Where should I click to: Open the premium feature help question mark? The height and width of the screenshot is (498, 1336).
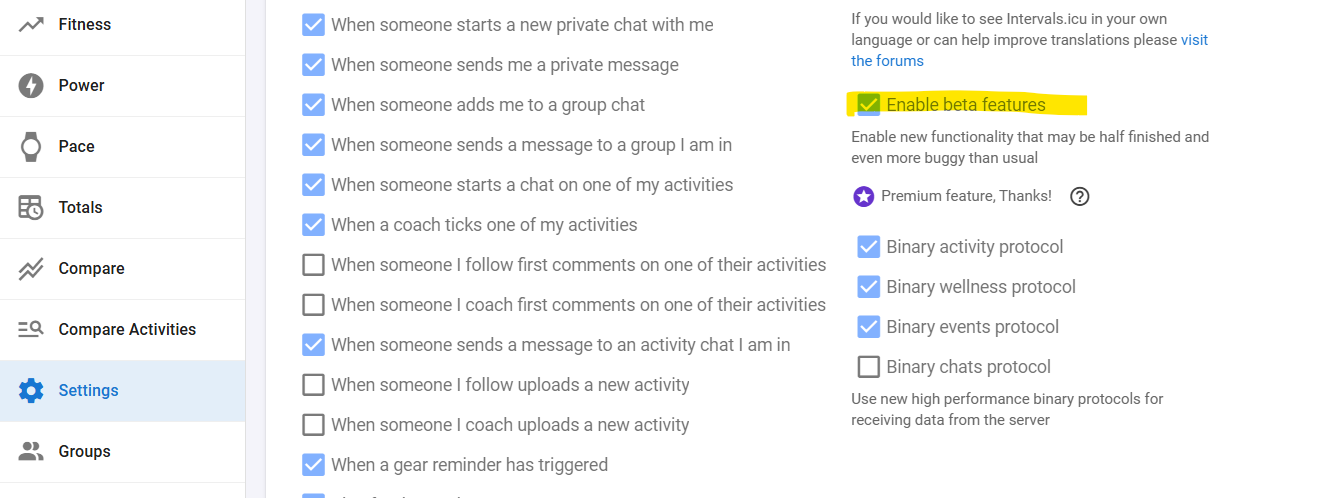coord(1079,197)
